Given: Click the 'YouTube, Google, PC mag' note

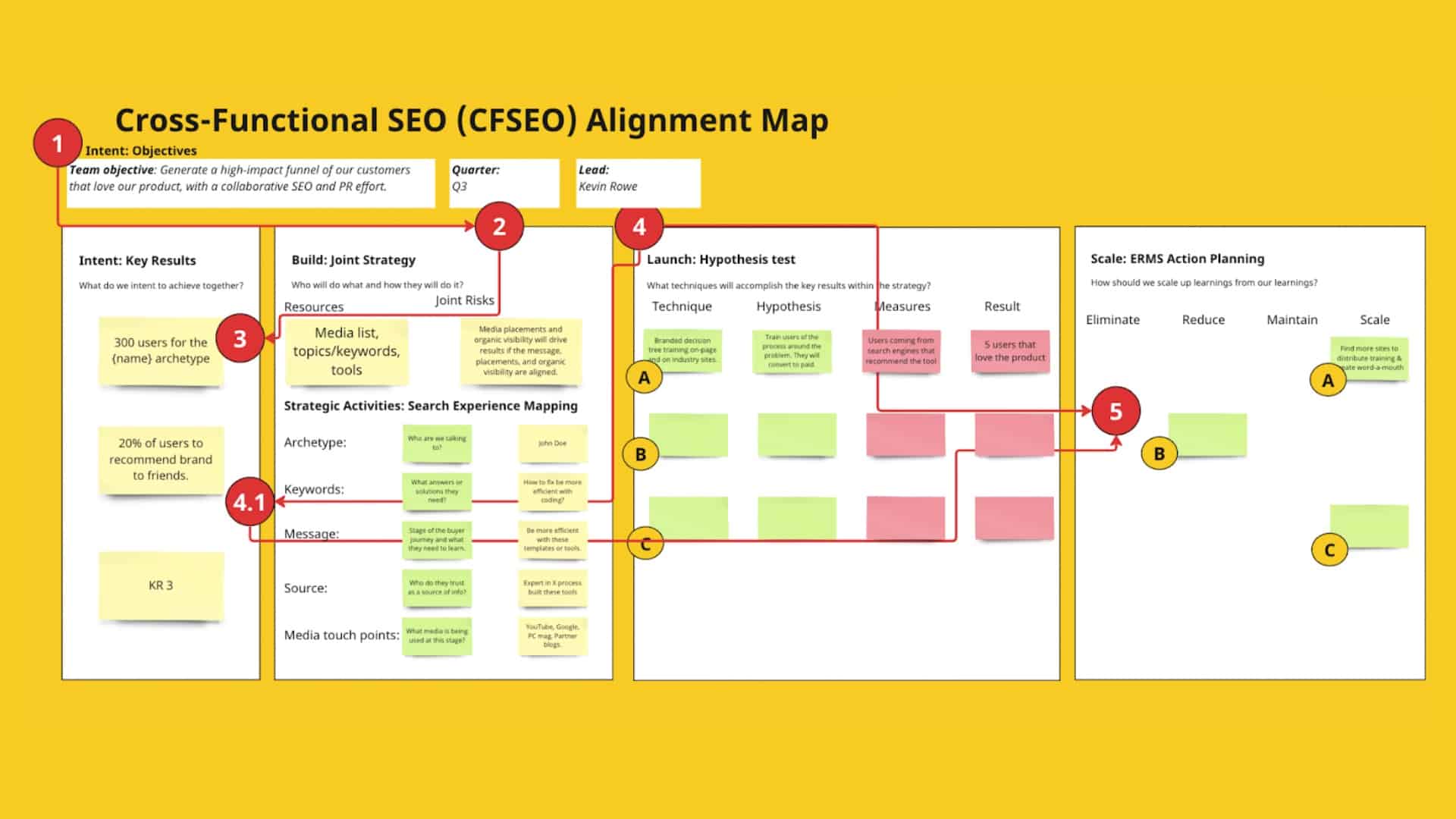Looking at the screenshot, I should coord(553,636).
